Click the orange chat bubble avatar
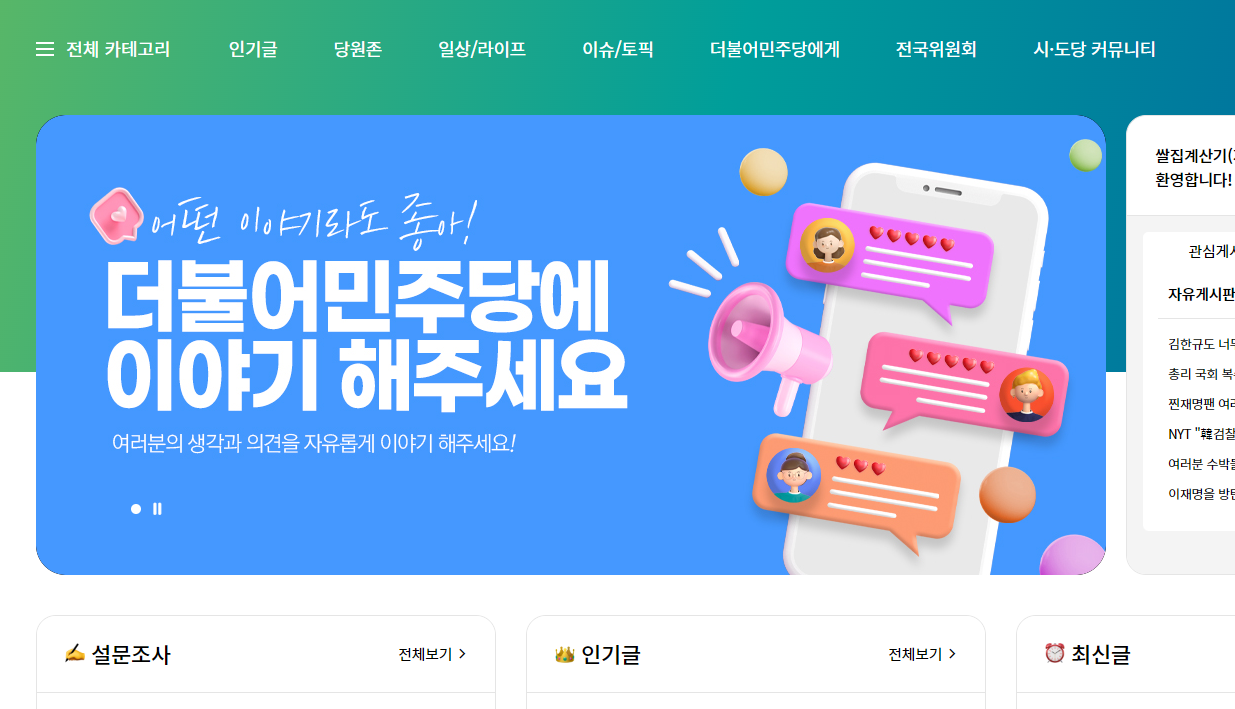The image size is (1235, 709). pos(793,475)
